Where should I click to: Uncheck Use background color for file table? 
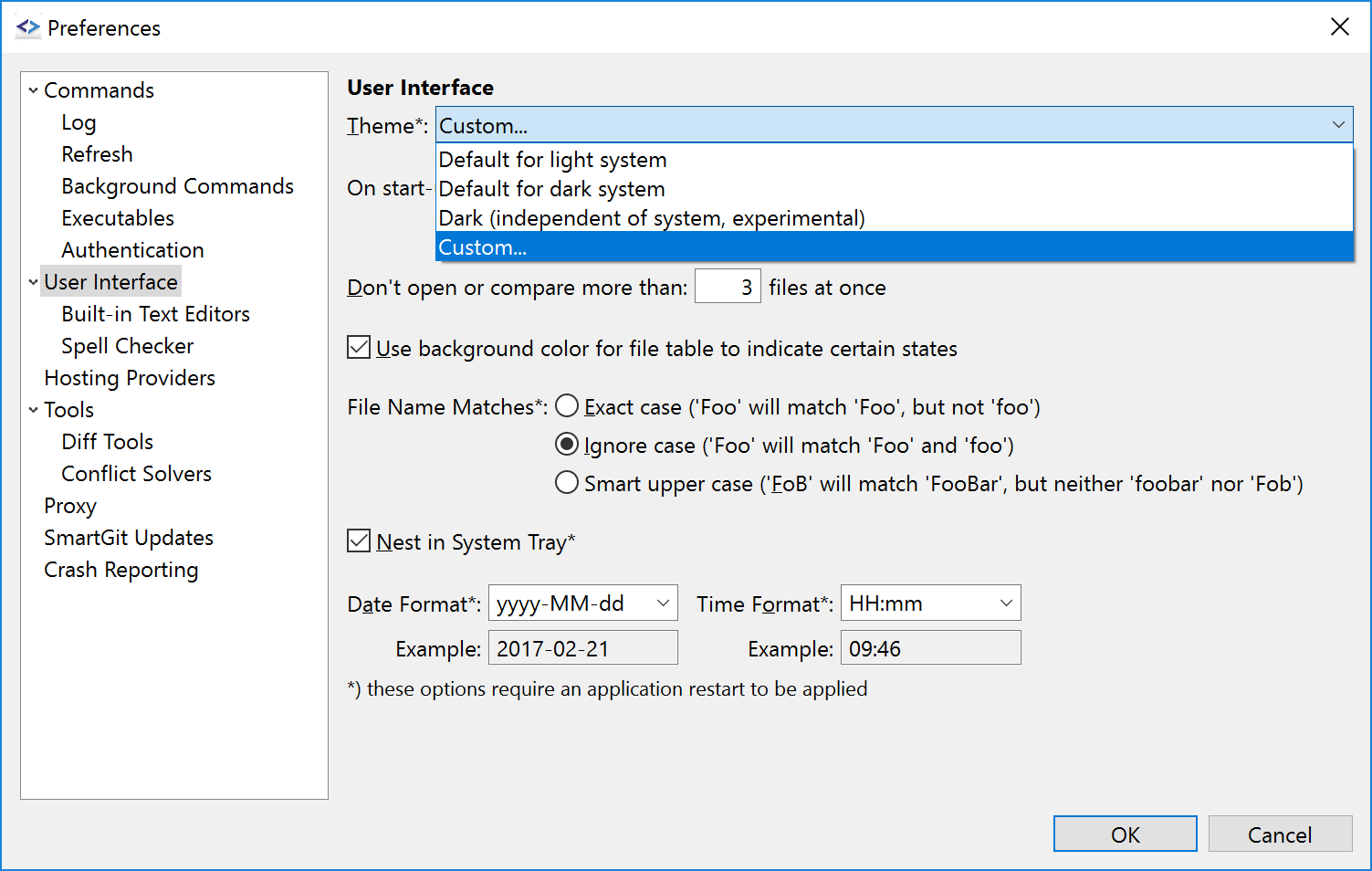pyautogui.click(x=358, y=347)
